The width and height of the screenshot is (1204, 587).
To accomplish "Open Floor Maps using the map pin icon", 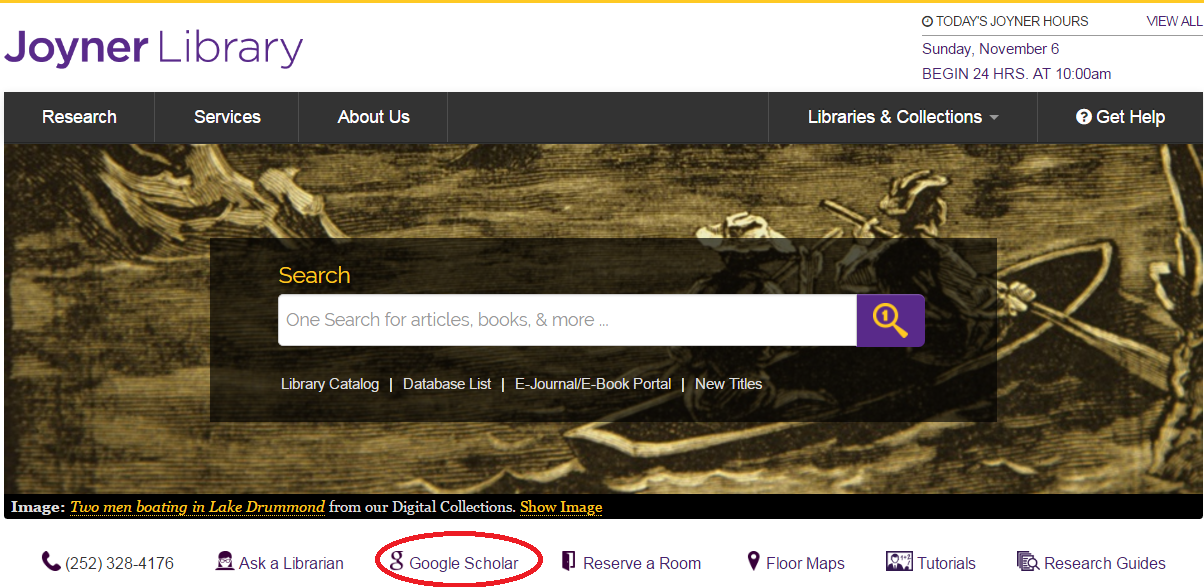I will [752, 561].
